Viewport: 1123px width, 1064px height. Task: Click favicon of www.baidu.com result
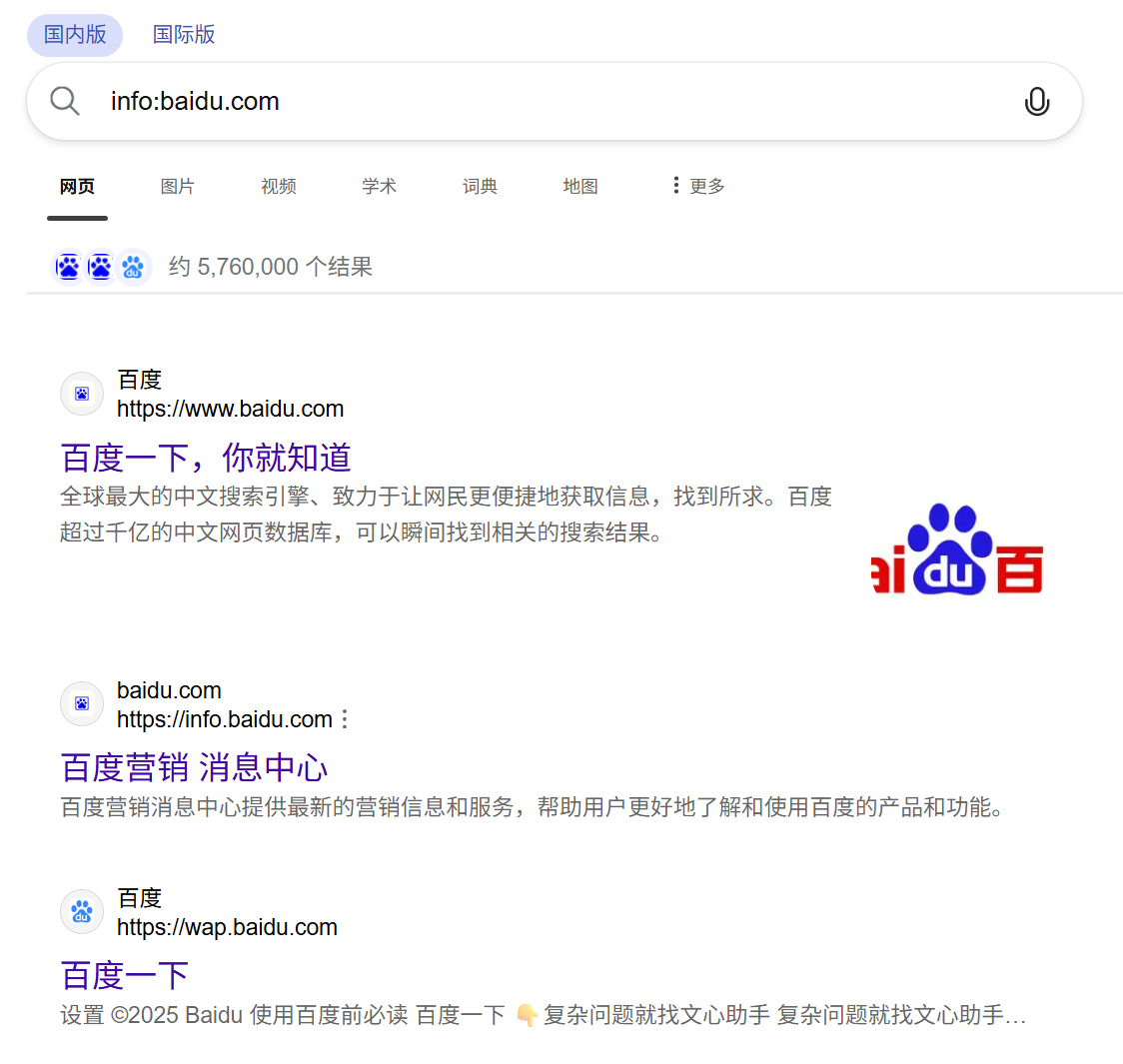pos(82,393)
